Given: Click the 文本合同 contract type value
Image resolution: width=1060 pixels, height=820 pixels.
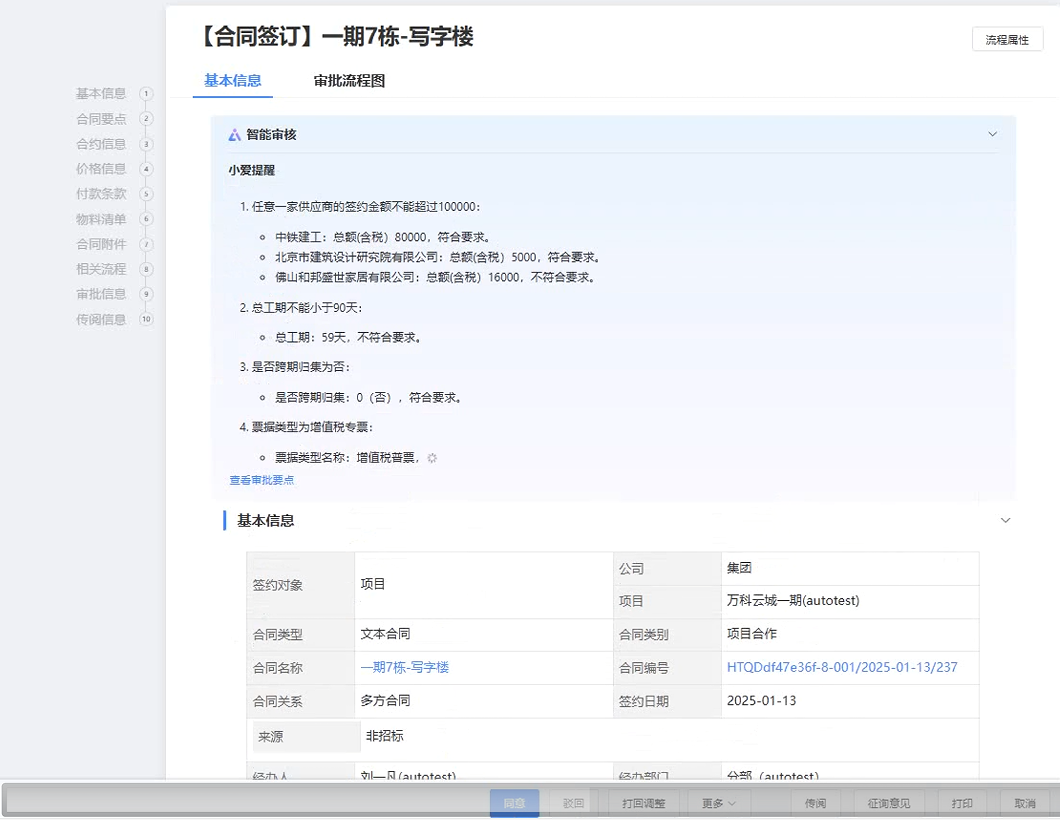Looking at the screenshot, I should (x=385, y=634).
